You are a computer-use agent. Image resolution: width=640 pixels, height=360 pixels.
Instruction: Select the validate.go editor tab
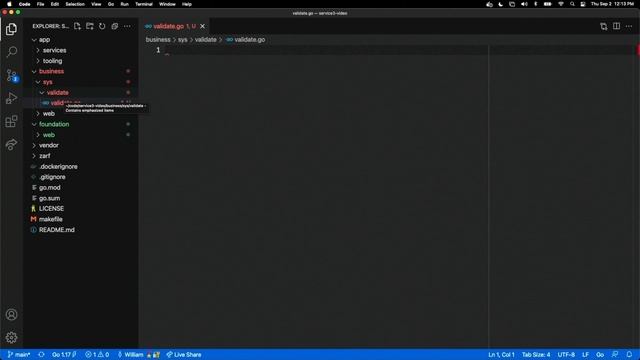tap(175, 26)
